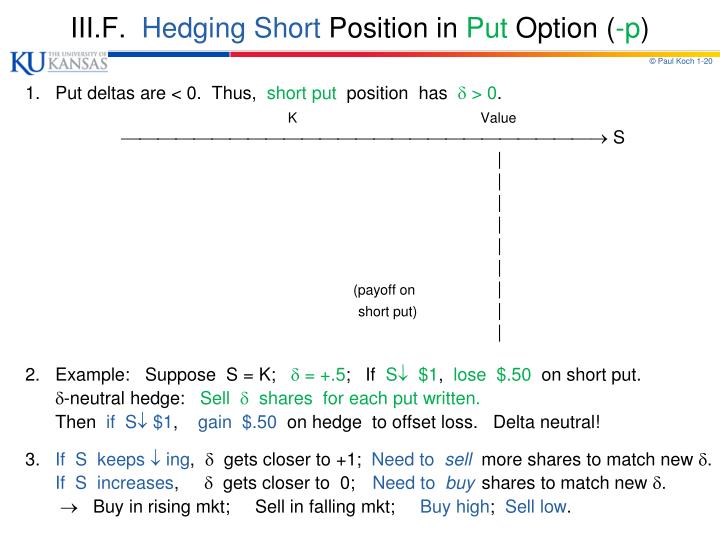Click the copyright Paul Koch 1-20 text
Screen dimensions: 720x540
[681, 61]
